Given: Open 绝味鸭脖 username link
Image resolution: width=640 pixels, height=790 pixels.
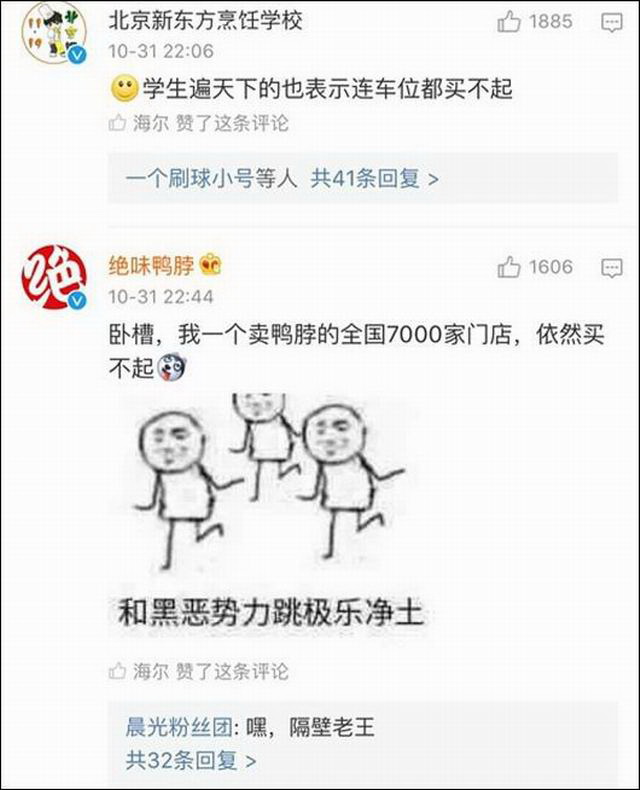Looking at the screenshot, I should [151, 266].
